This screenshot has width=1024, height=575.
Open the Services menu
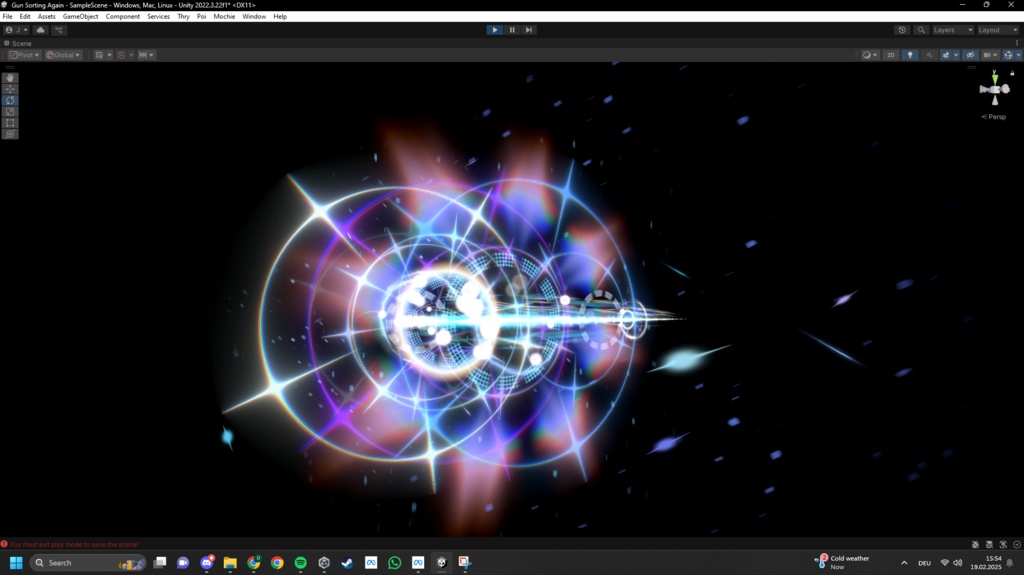pyautogui.click(x=158, y=16)
